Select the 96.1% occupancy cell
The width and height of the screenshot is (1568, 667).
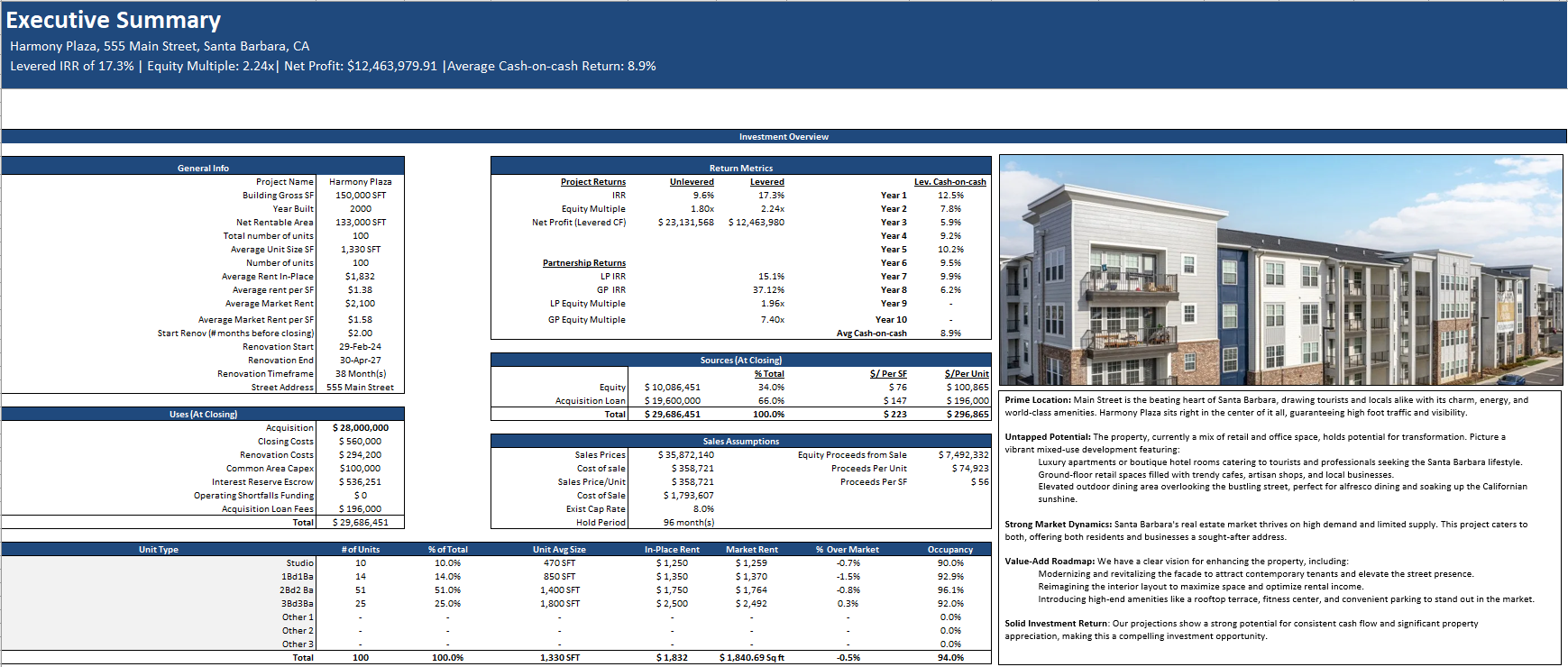point(950,590)
